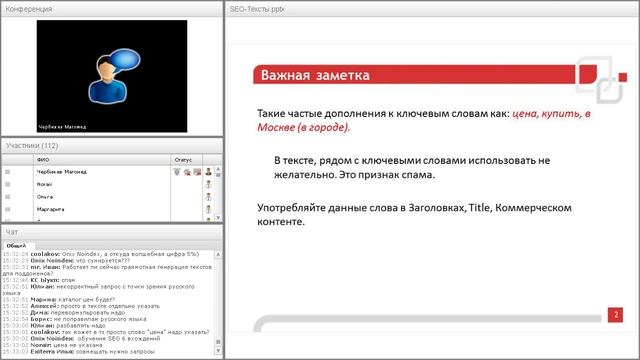
Task: Click the user avatar icon in Norair row
Action: pos(209,184)
